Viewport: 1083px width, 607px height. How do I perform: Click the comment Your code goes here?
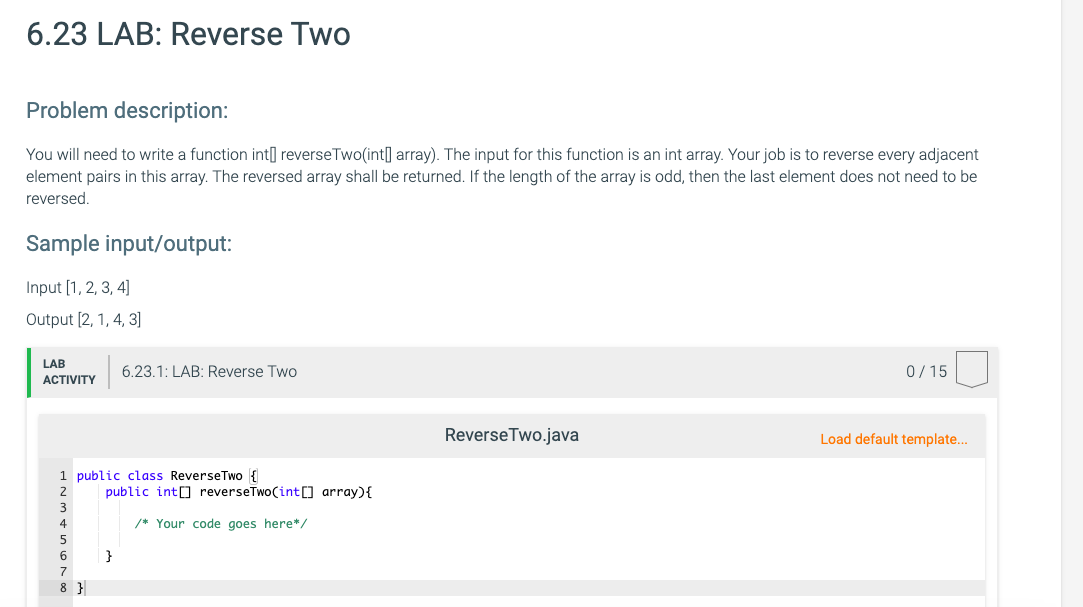tap(221, 523)
